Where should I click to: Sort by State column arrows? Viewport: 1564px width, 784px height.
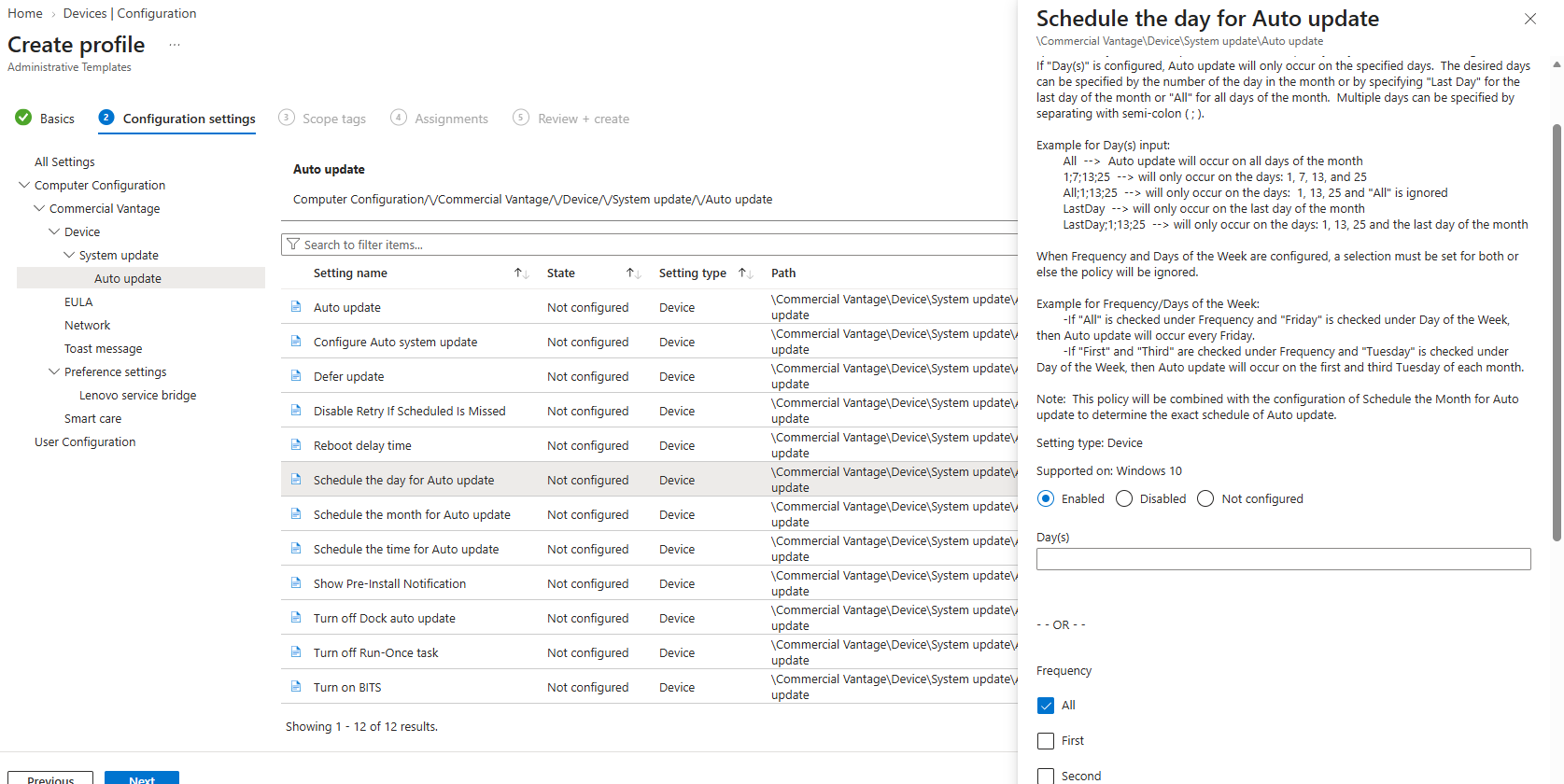click(633, 273)
